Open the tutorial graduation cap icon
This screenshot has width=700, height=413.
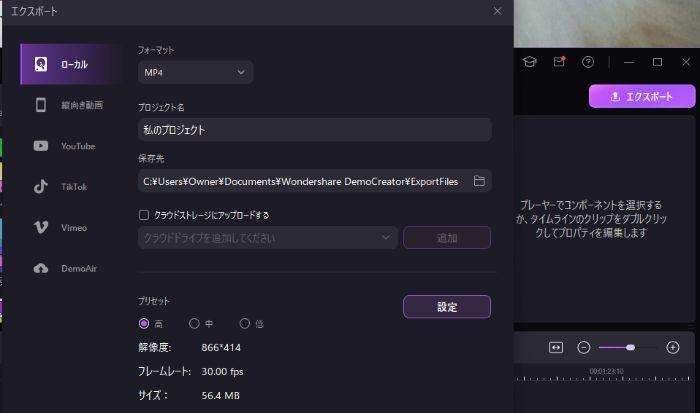(x=530, y=62)
